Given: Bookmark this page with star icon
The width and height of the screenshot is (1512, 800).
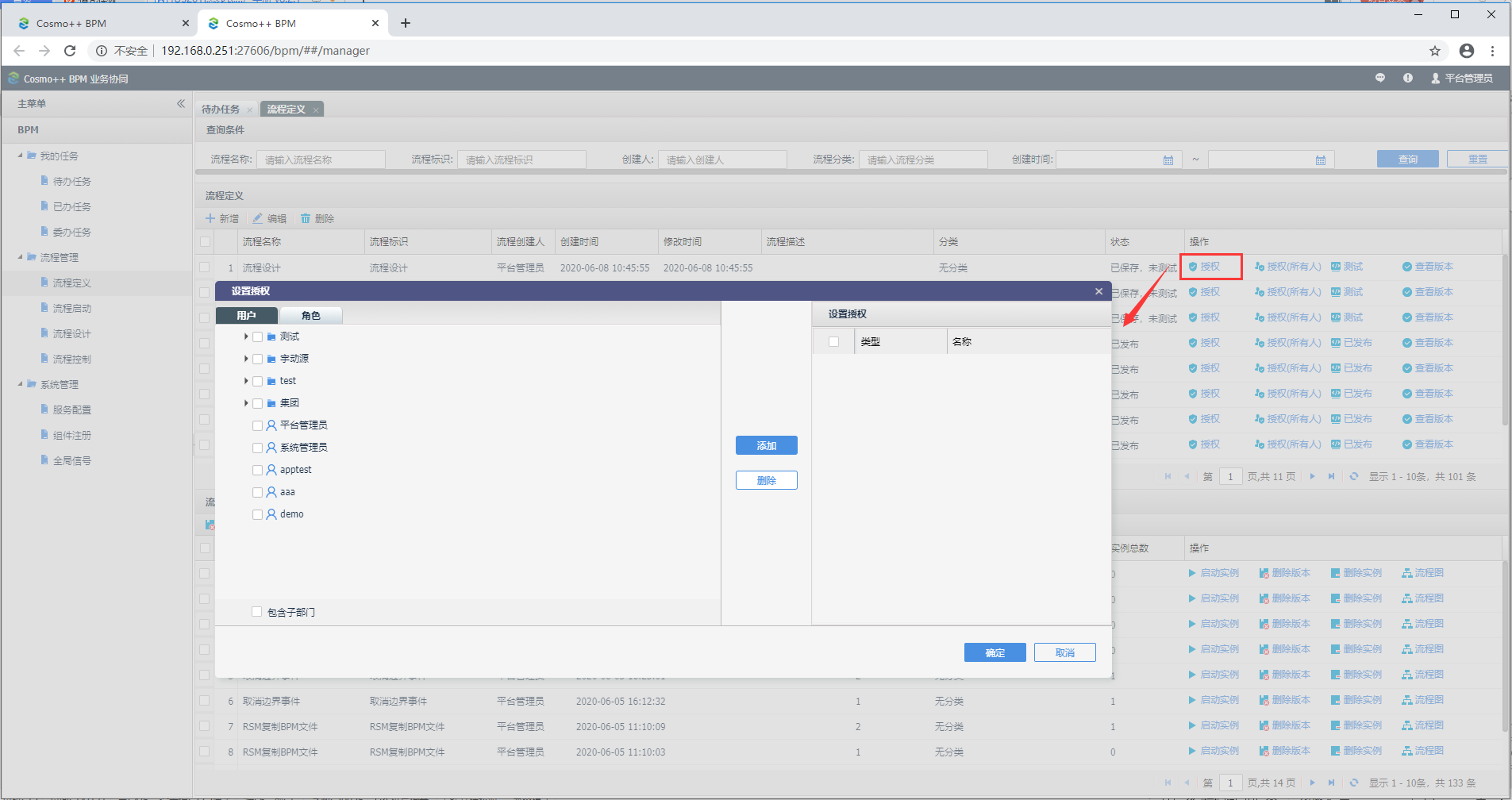Looking at the screenshot, I should click(1435, 51).
